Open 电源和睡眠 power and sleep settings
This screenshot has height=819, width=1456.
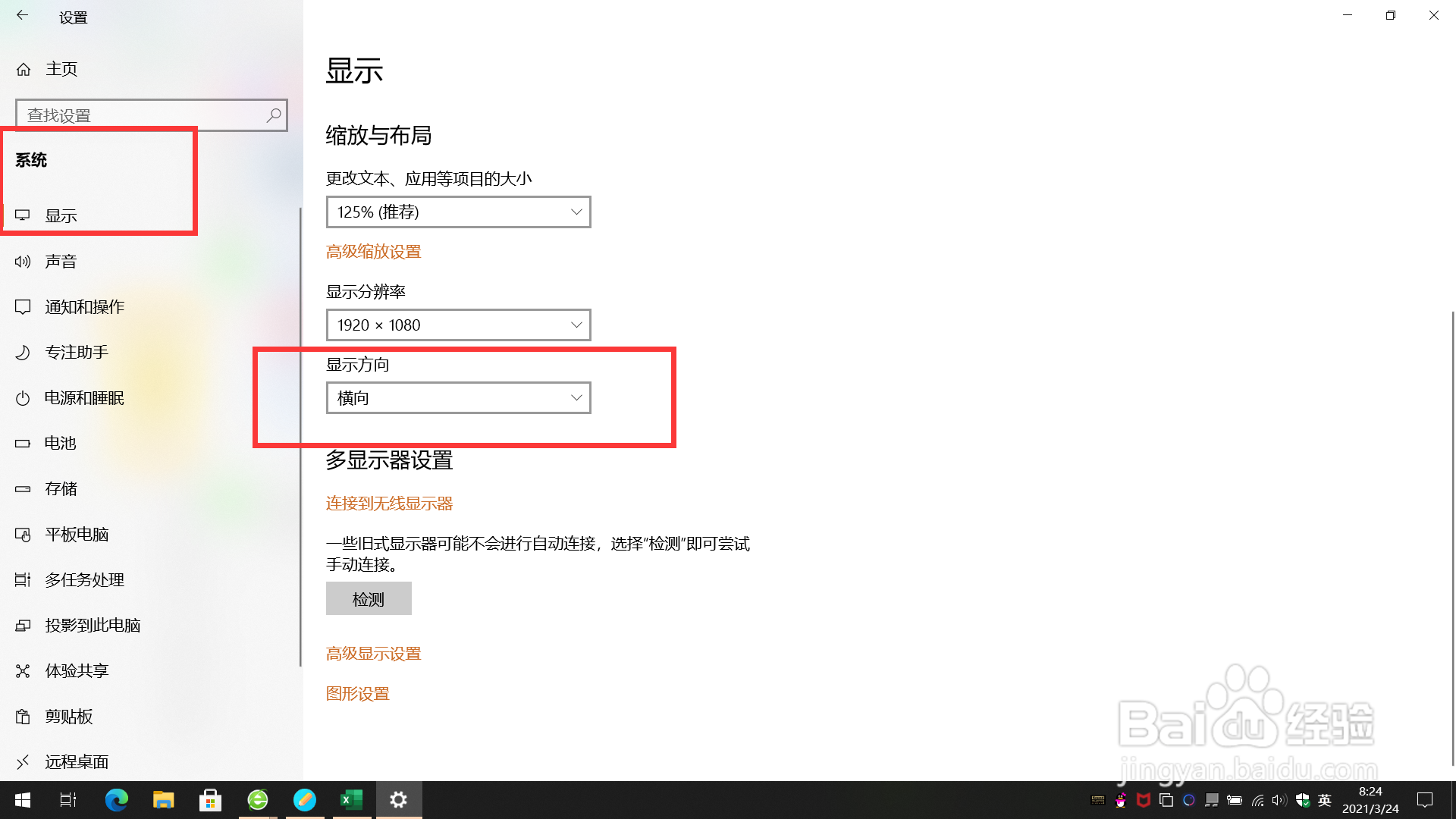(x=84, y=397)
